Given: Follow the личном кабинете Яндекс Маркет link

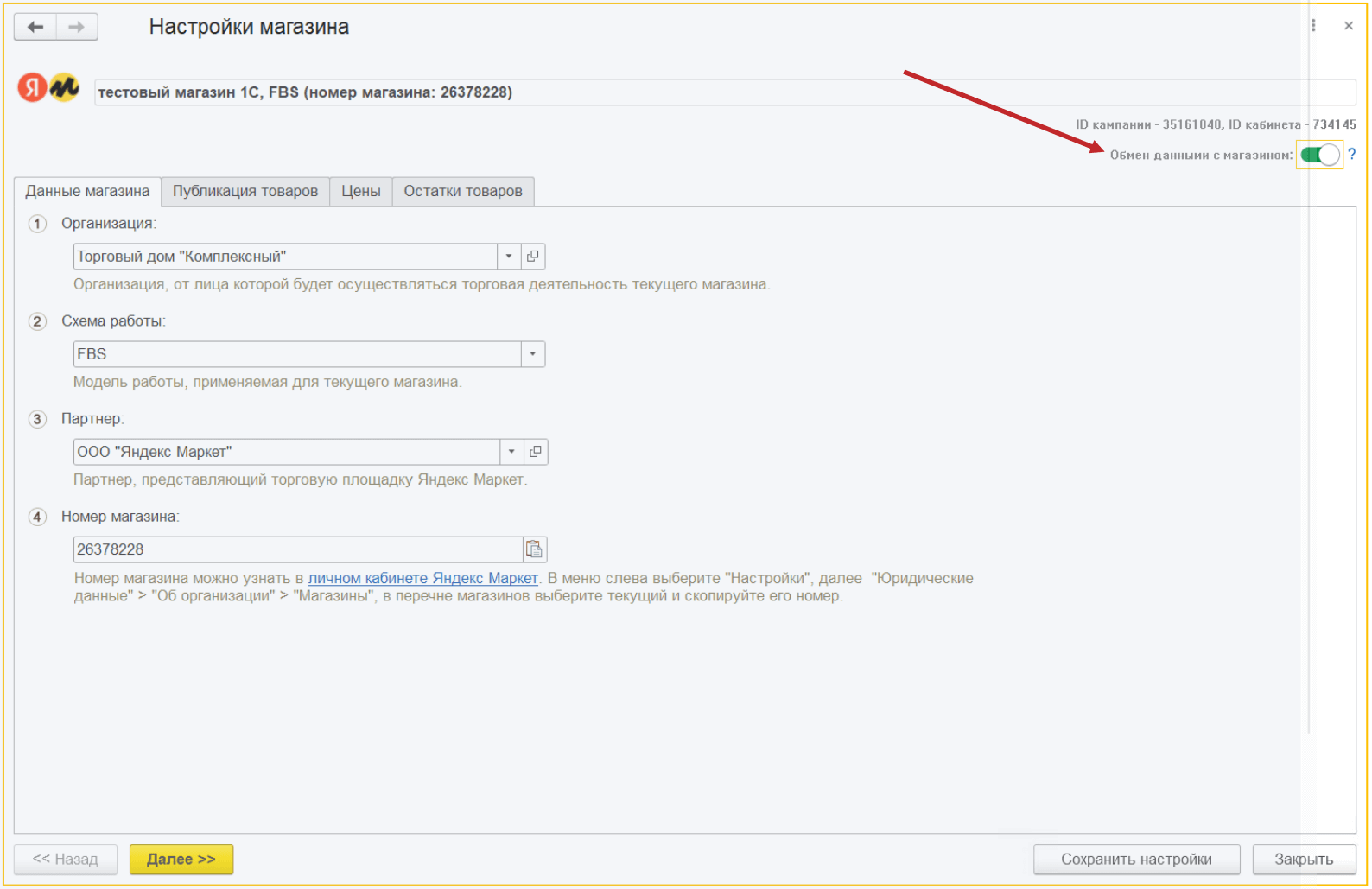Looking at the screenshot, I should pyautogui.click(x=422, y=578).
